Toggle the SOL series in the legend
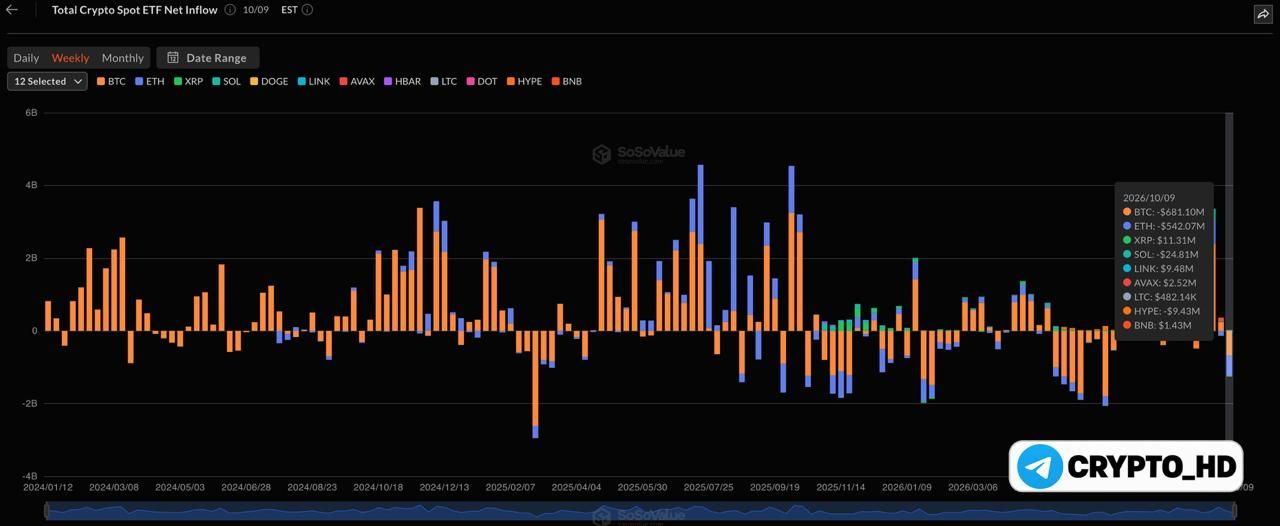 click(226, 81)
